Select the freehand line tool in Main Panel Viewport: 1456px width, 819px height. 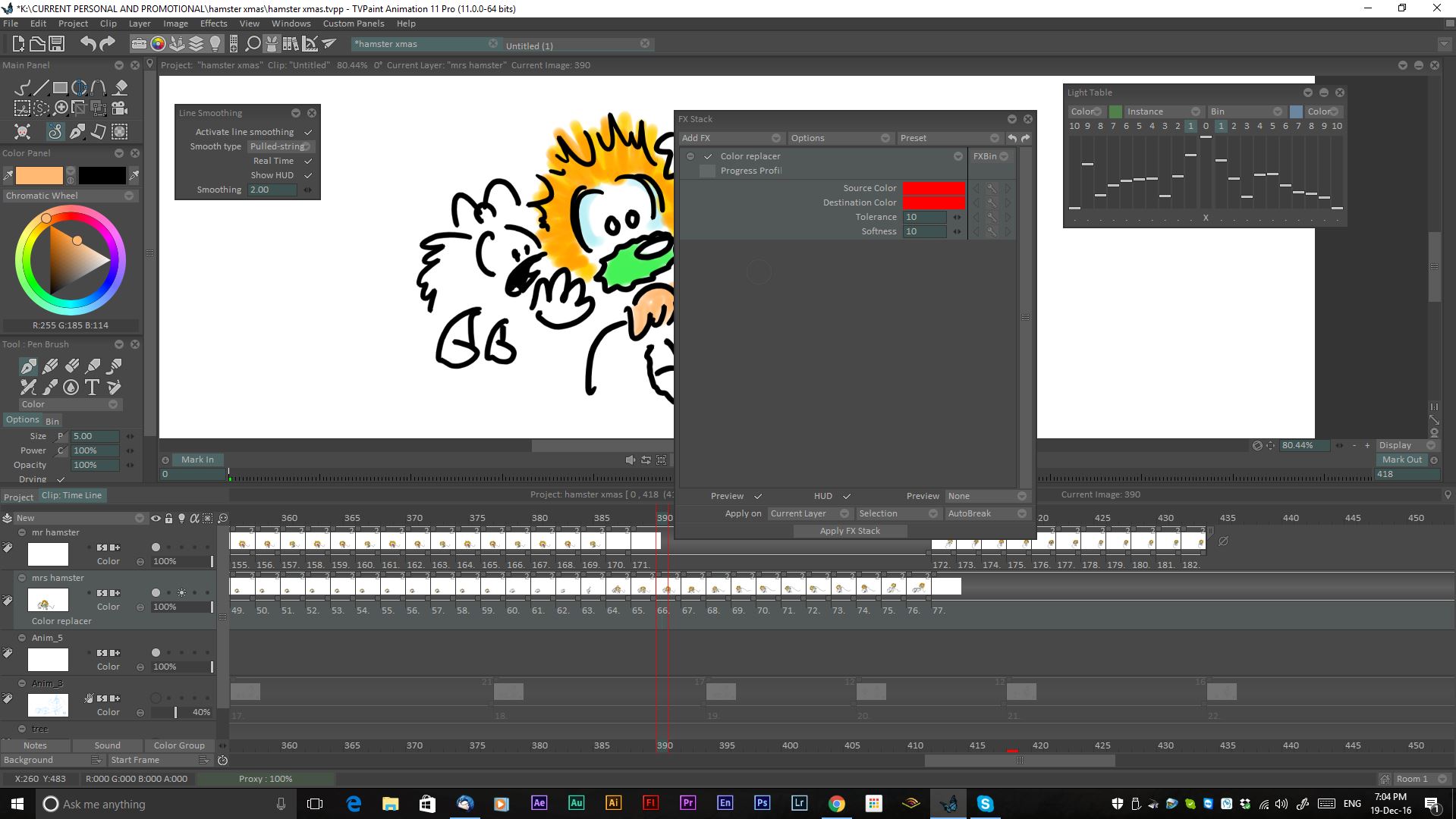click(22, 88)
